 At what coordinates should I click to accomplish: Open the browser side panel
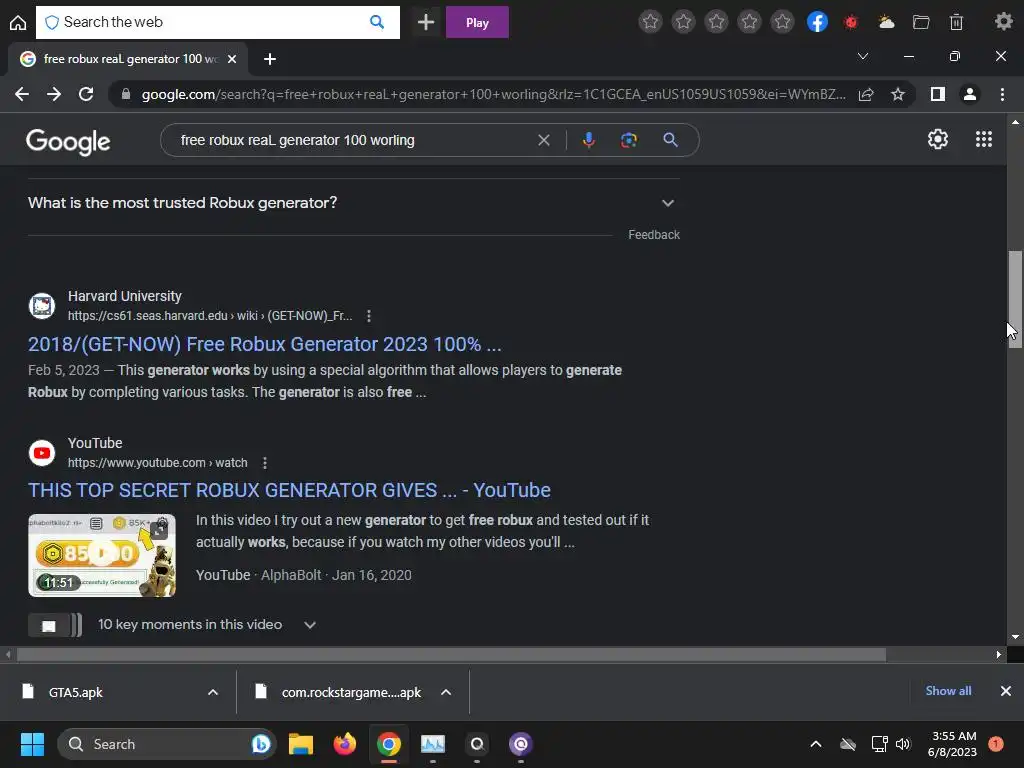(x=938, y=94)
